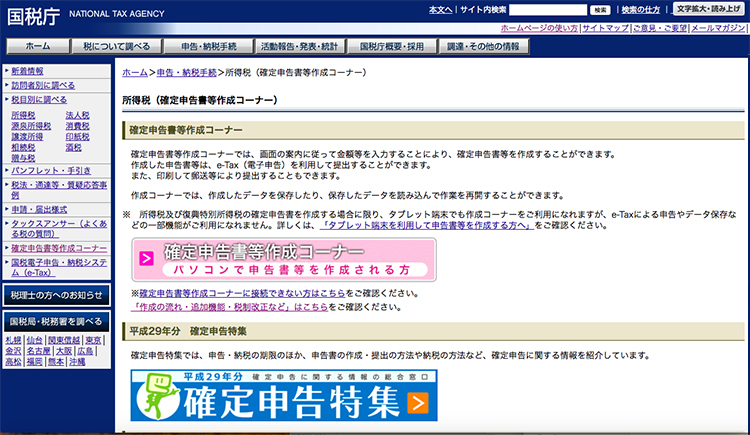Click the 税理士の方へのお知らせ sidebar button
750x435 pixels.
57,295
